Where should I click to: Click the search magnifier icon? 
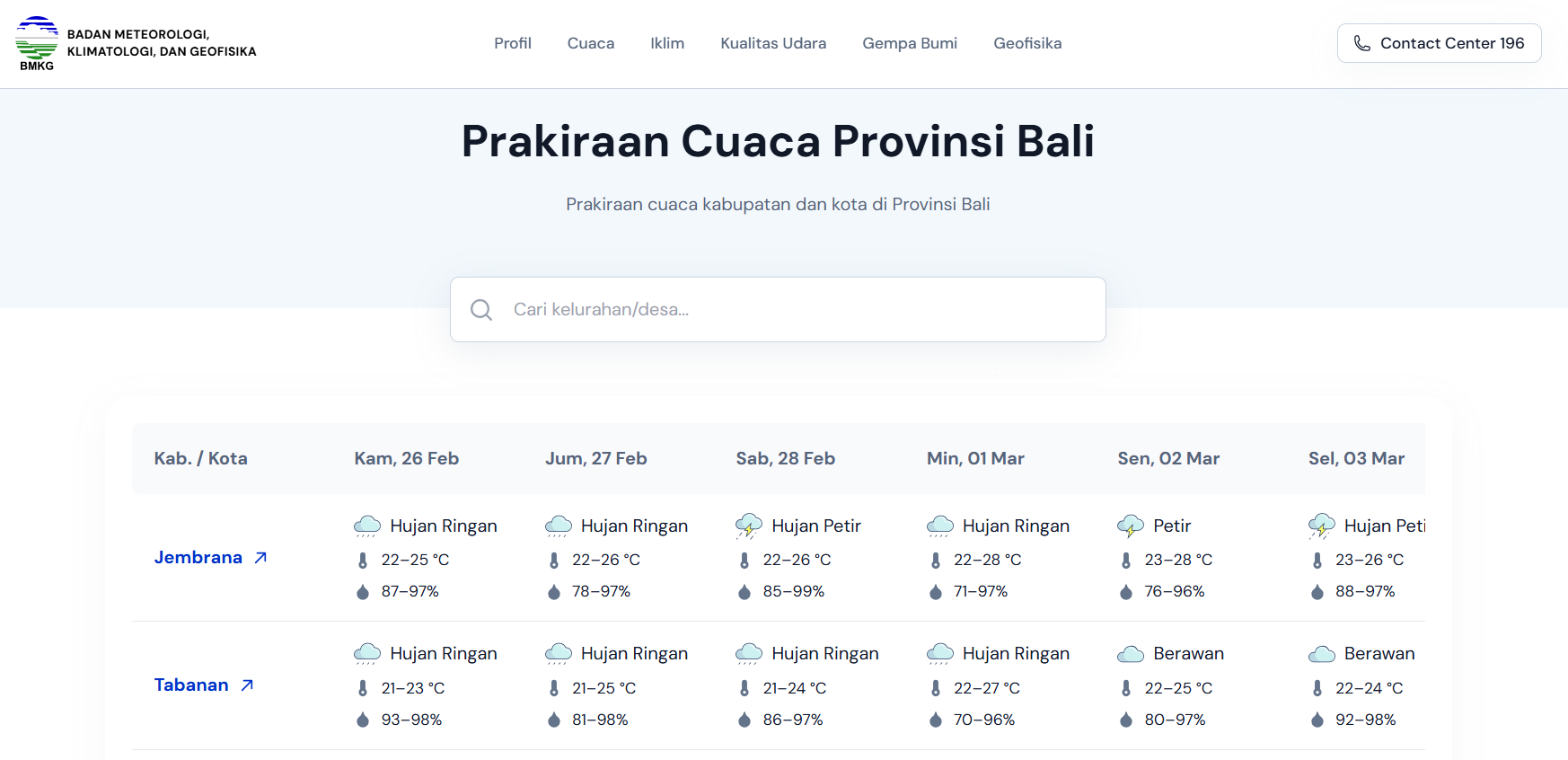pos(481,310)
